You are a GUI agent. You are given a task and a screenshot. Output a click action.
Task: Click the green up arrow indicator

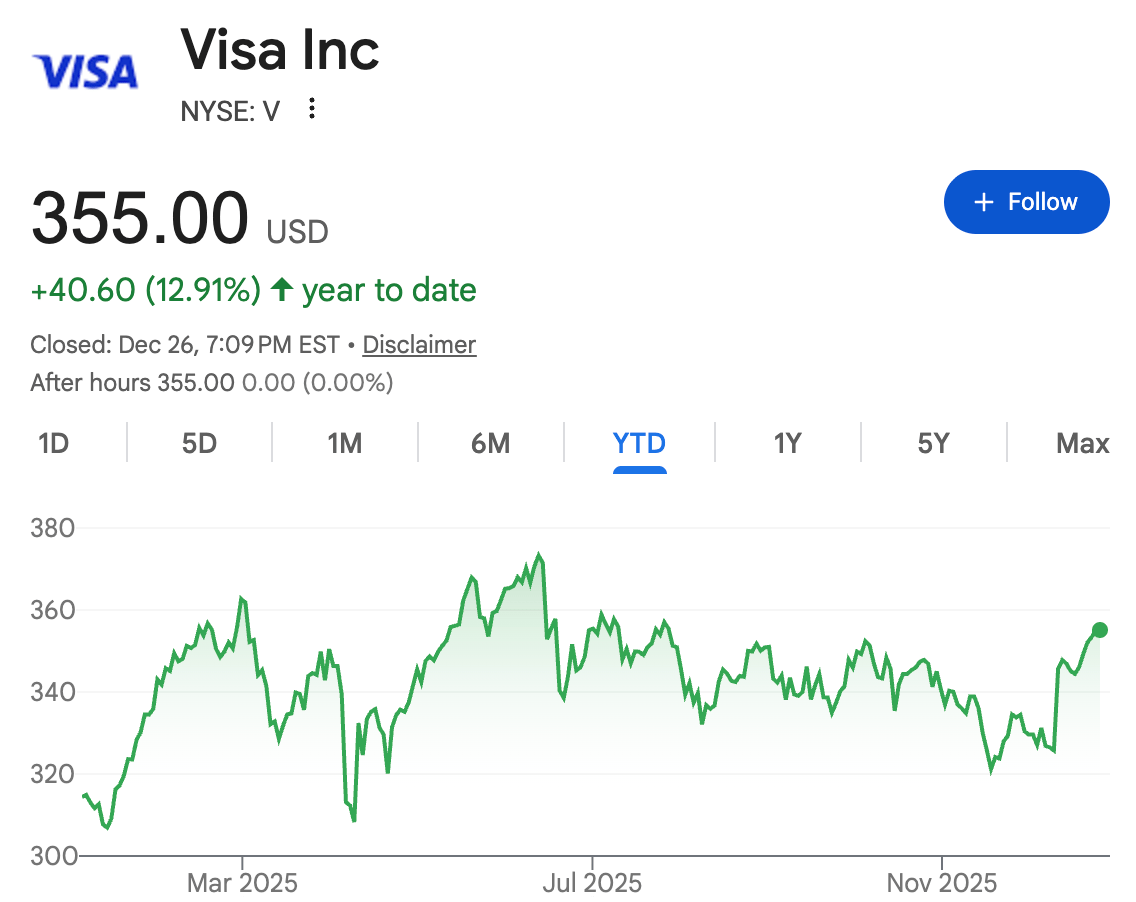[282, 290]
